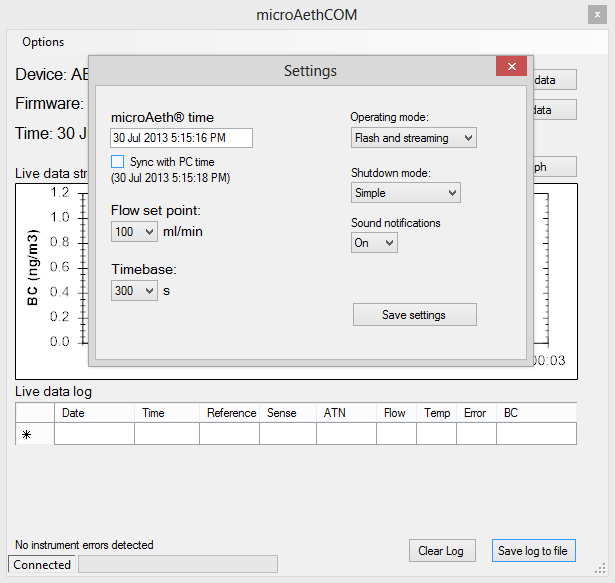This screenshot has width=615, height=583.
Task: Close the Settings dialog
Action: point(511,67)
